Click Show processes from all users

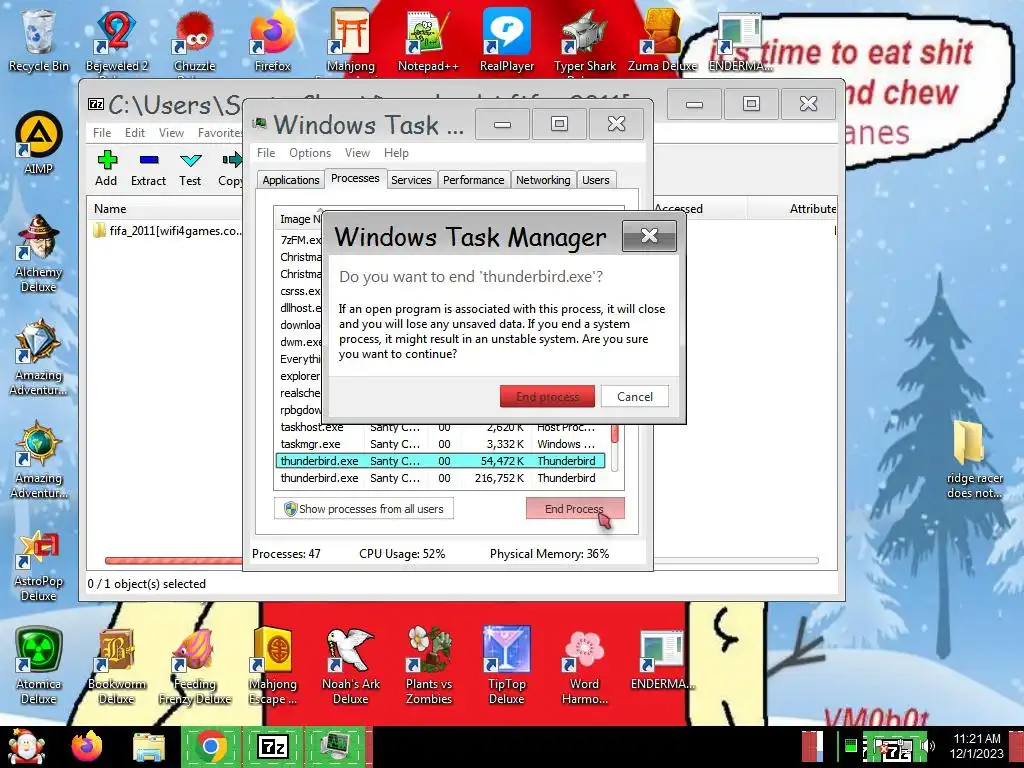click(364, 509)
